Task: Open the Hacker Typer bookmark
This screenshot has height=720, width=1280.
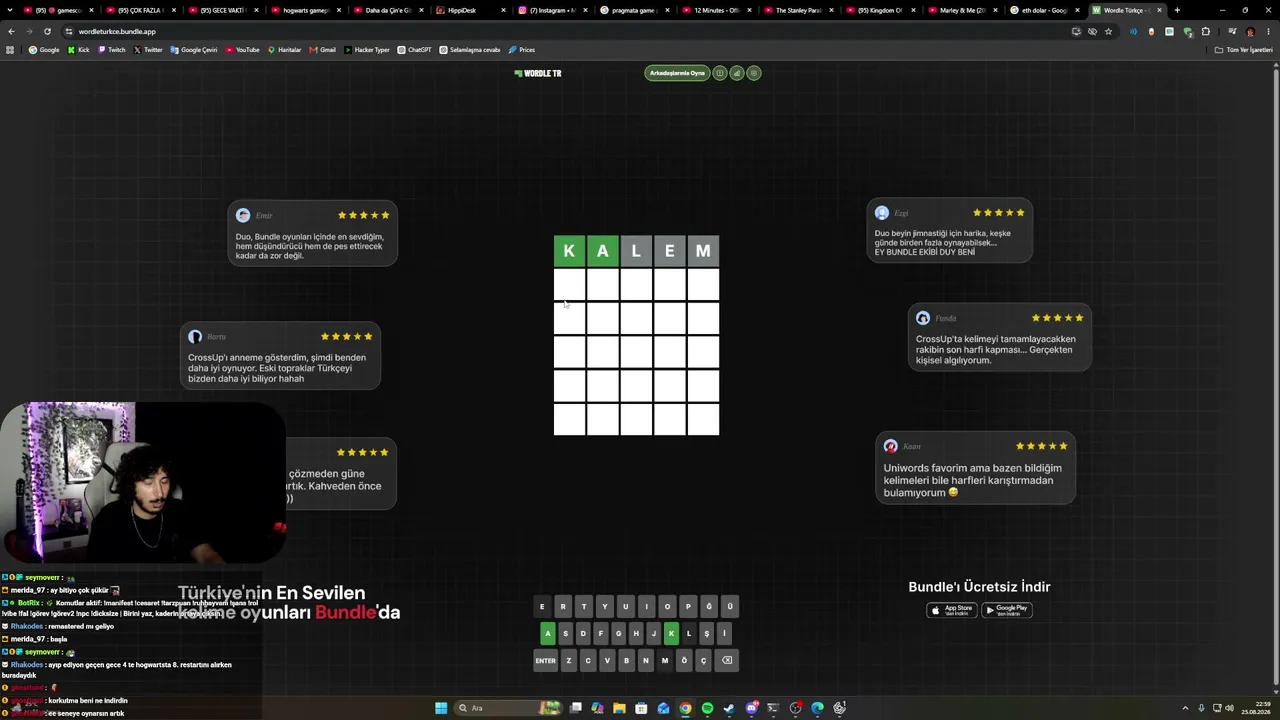Action: (x=367, y=50)
